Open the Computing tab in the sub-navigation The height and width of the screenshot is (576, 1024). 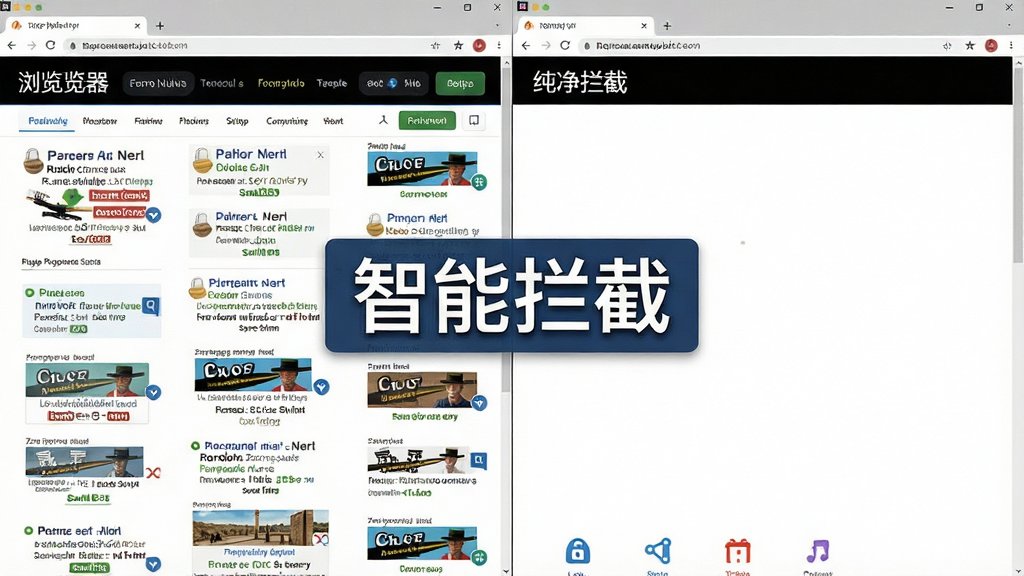[287, 121]
